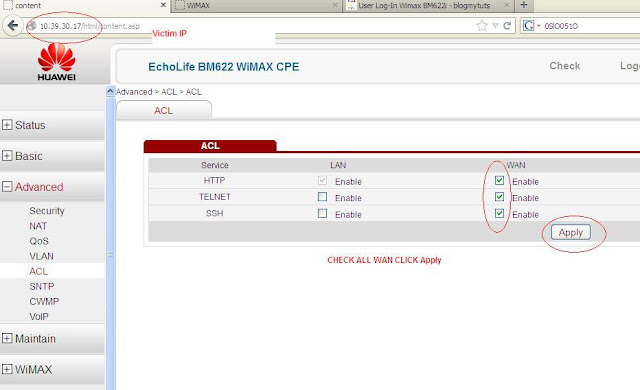Select the content browser tab
Viewport: 640px width, 390px height.
(x=84, y=5)
